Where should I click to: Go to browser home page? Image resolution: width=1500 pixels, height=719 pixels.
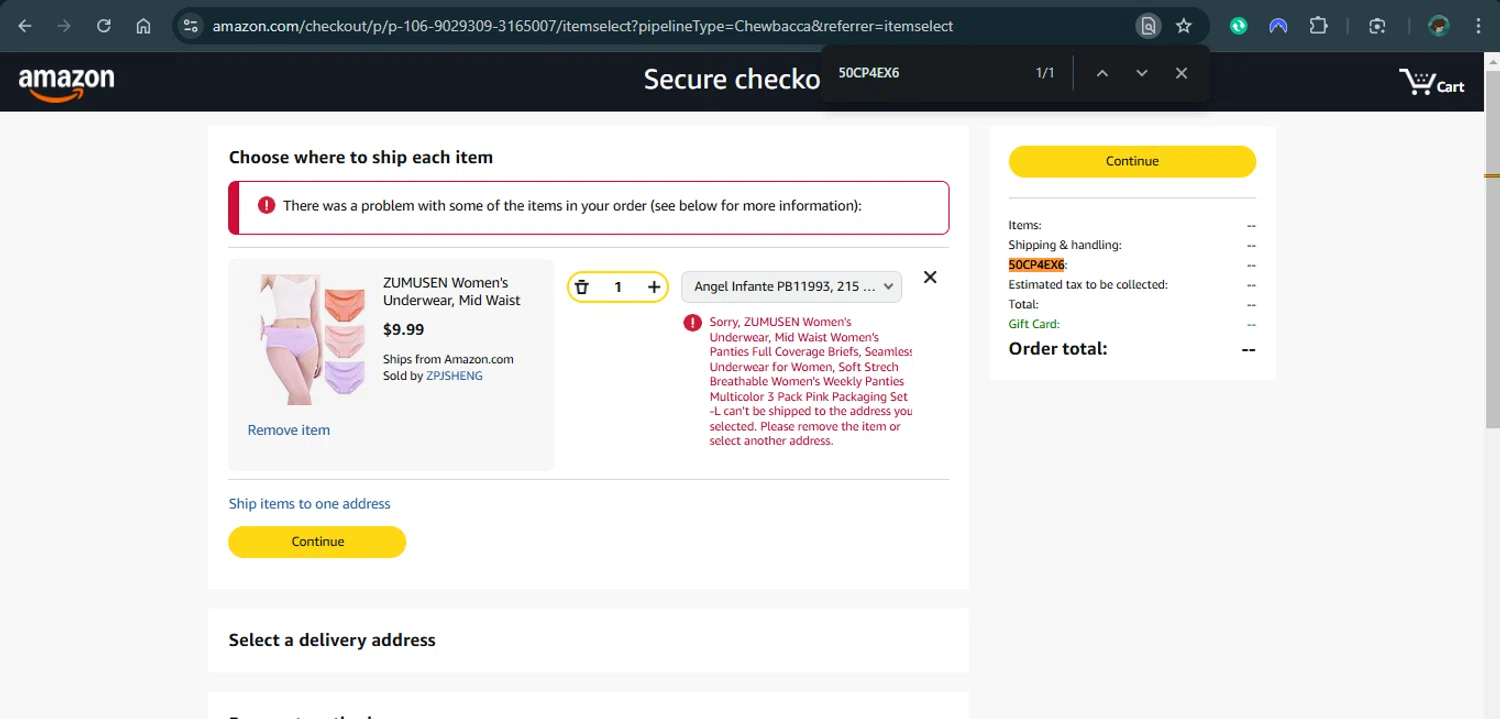point(143,26)
